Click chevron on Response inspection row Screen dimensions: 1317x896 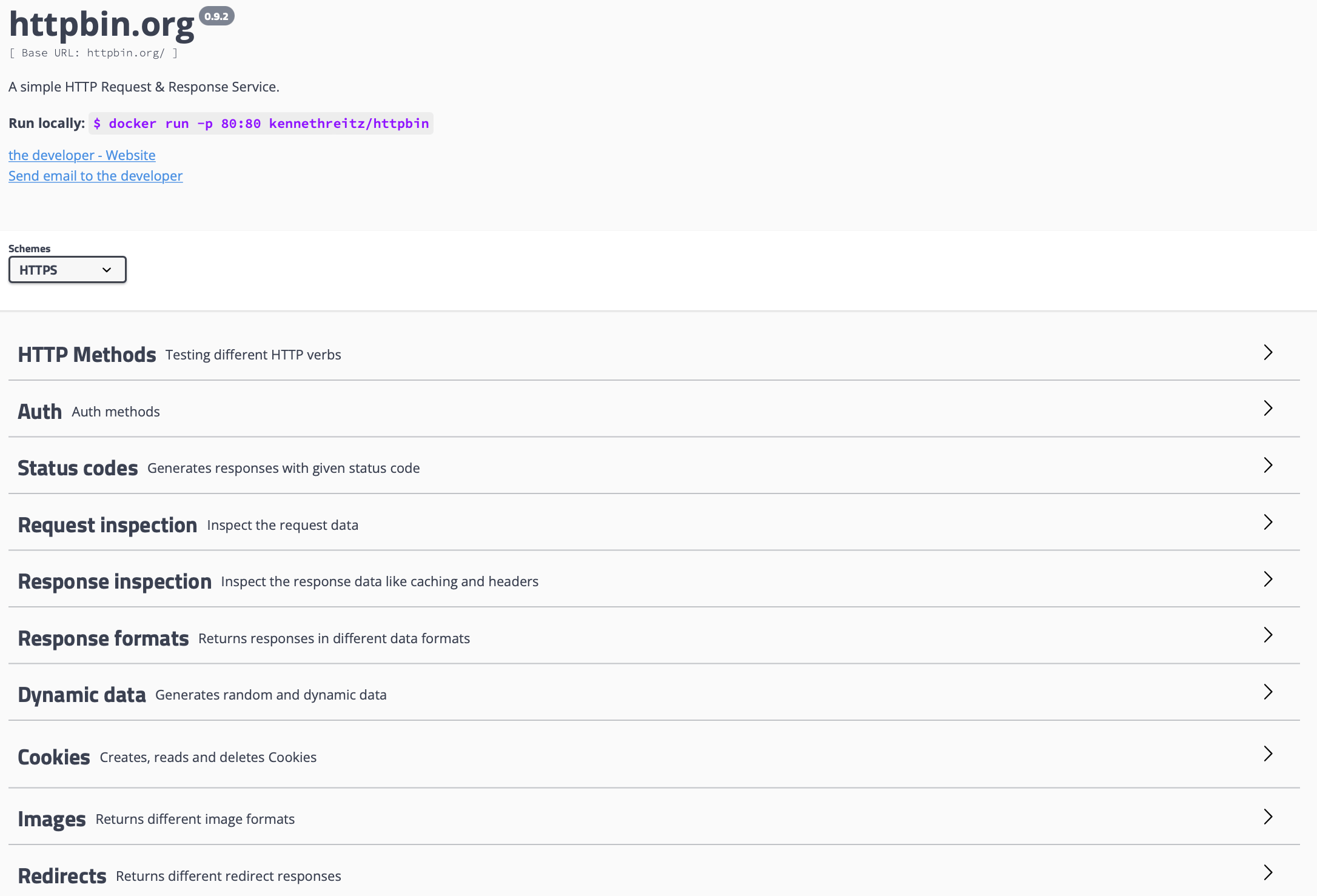(1267, 579)
